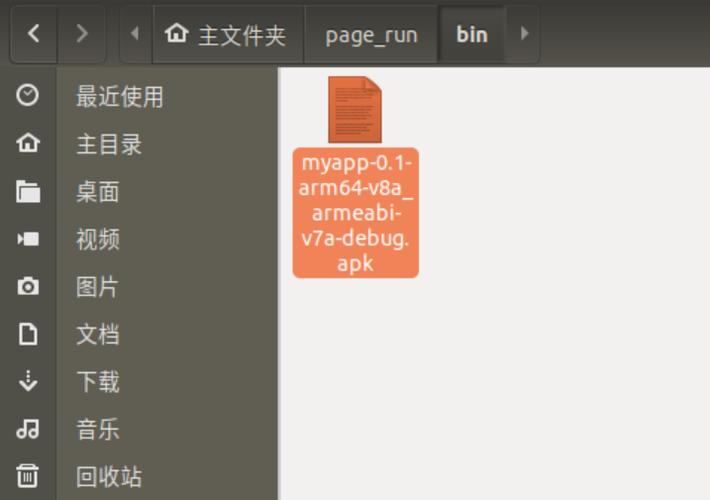Click the clock icon for recent files
The image size is (710, 500).
(x=28, y=95)
